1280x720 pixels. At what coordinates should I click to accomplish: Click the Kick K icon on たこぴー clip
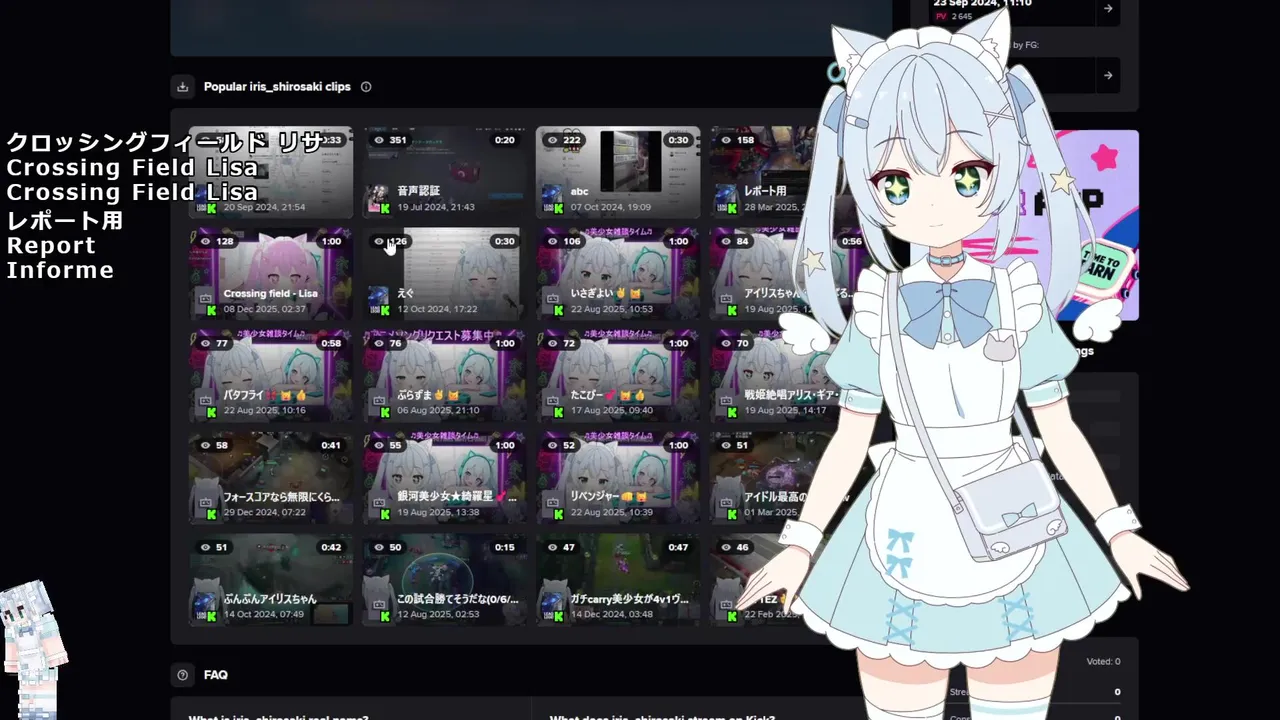click(558, 412)
